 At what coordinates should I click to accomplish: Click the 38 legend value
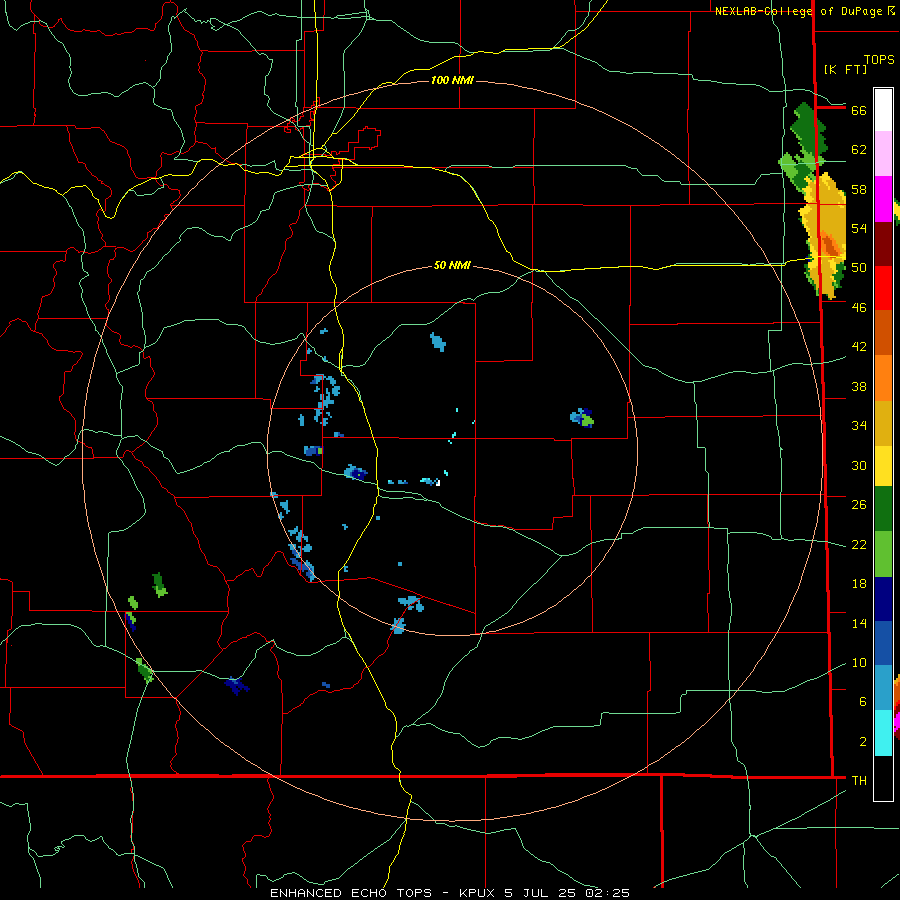(859, 386)
